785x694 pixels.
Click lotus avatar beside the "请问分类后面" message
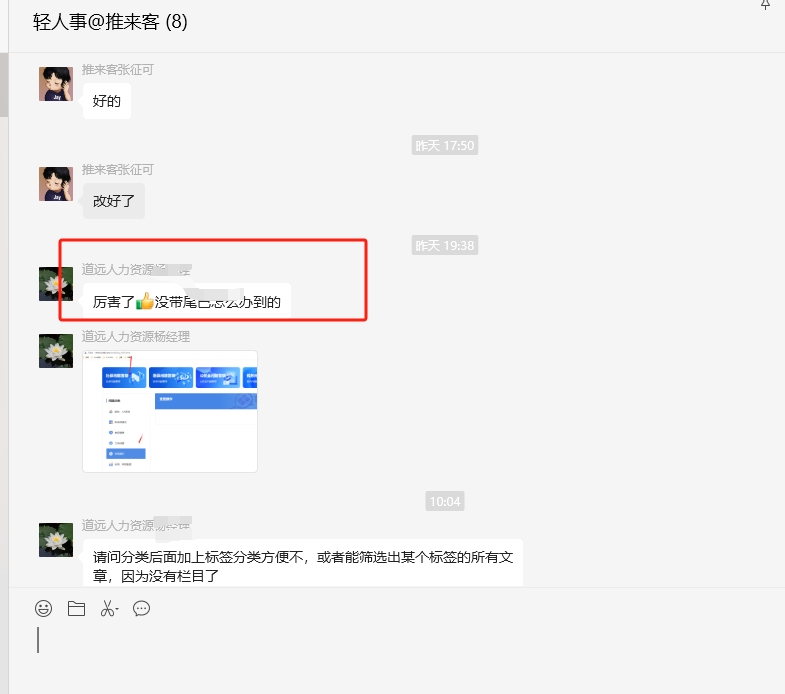point(56,539)
